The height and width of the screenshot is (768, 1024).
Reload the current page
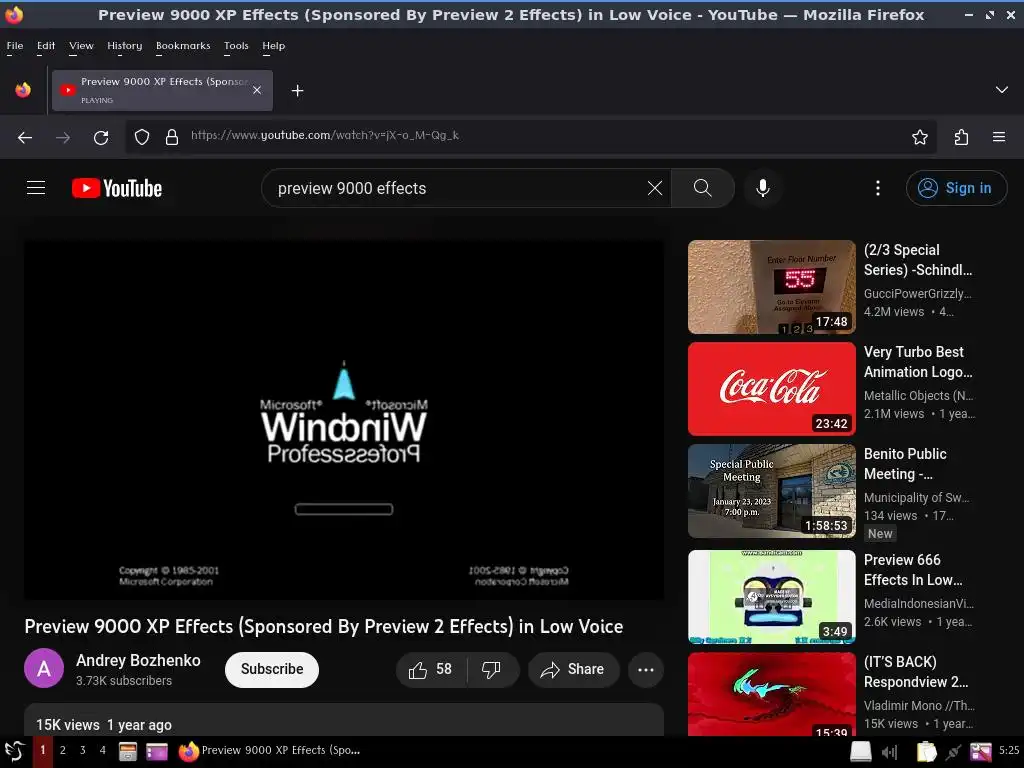(x=101, y=137)
